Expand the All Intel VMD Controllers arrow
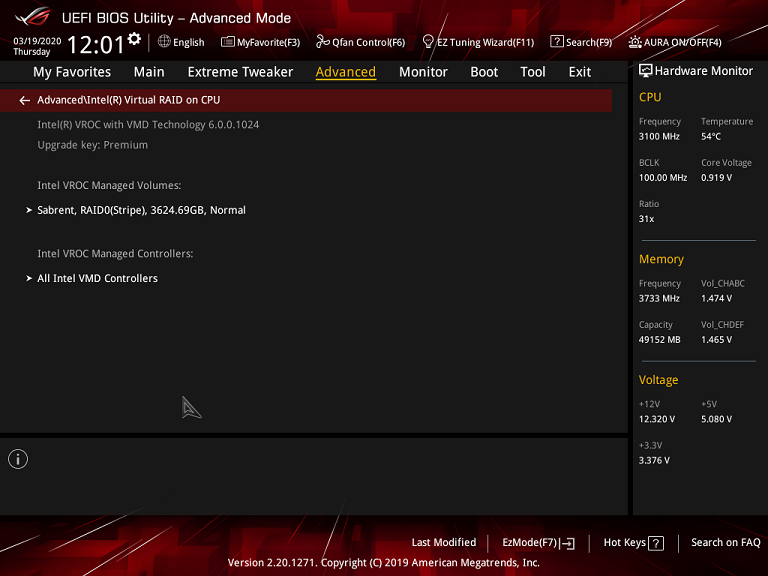 click(29, 278)
